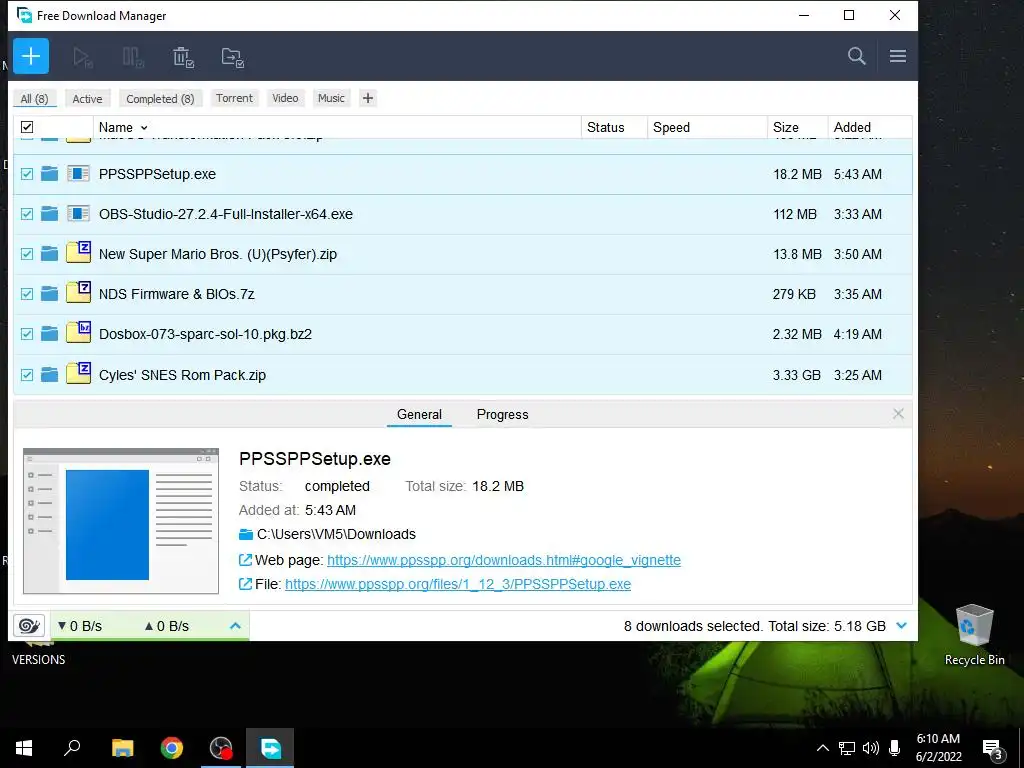Uncheck Cyles' SNES Rom Pack checkbox
1024x768 pixels.
pyautogui.click(x=27, y=374)
